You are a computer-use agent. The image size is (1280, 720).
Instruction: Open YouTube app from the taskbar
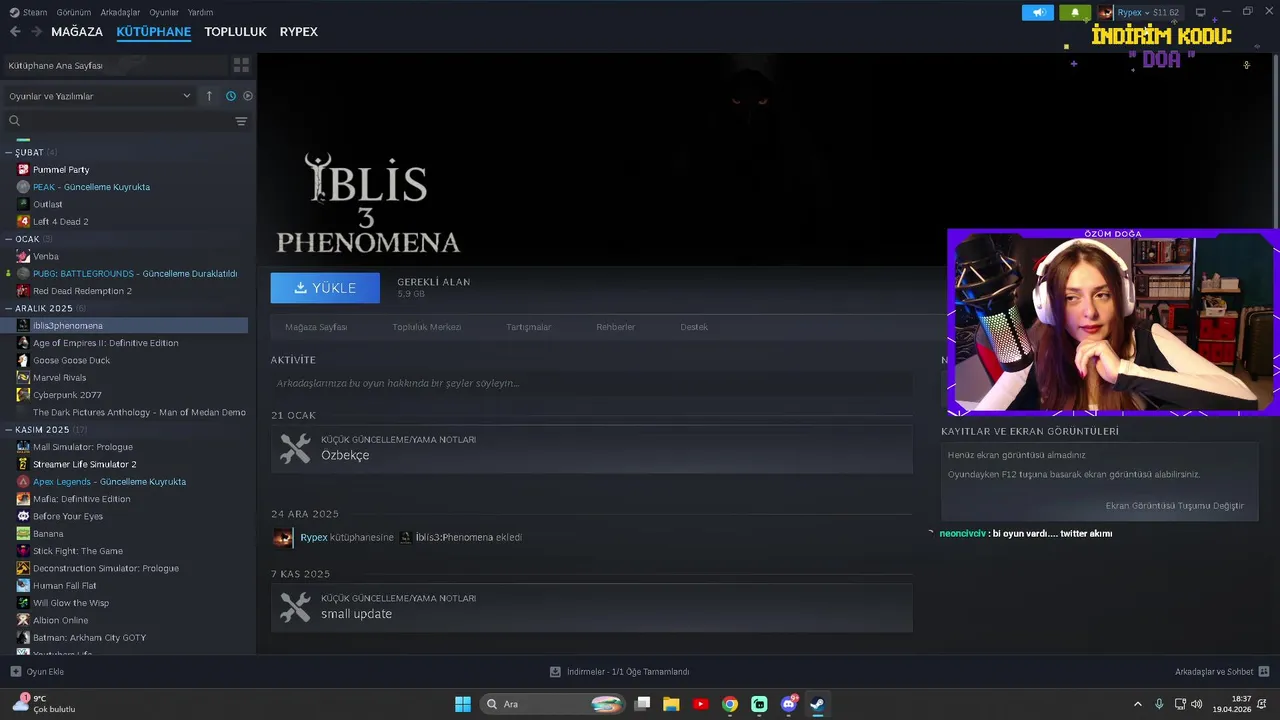pos(700,704)
